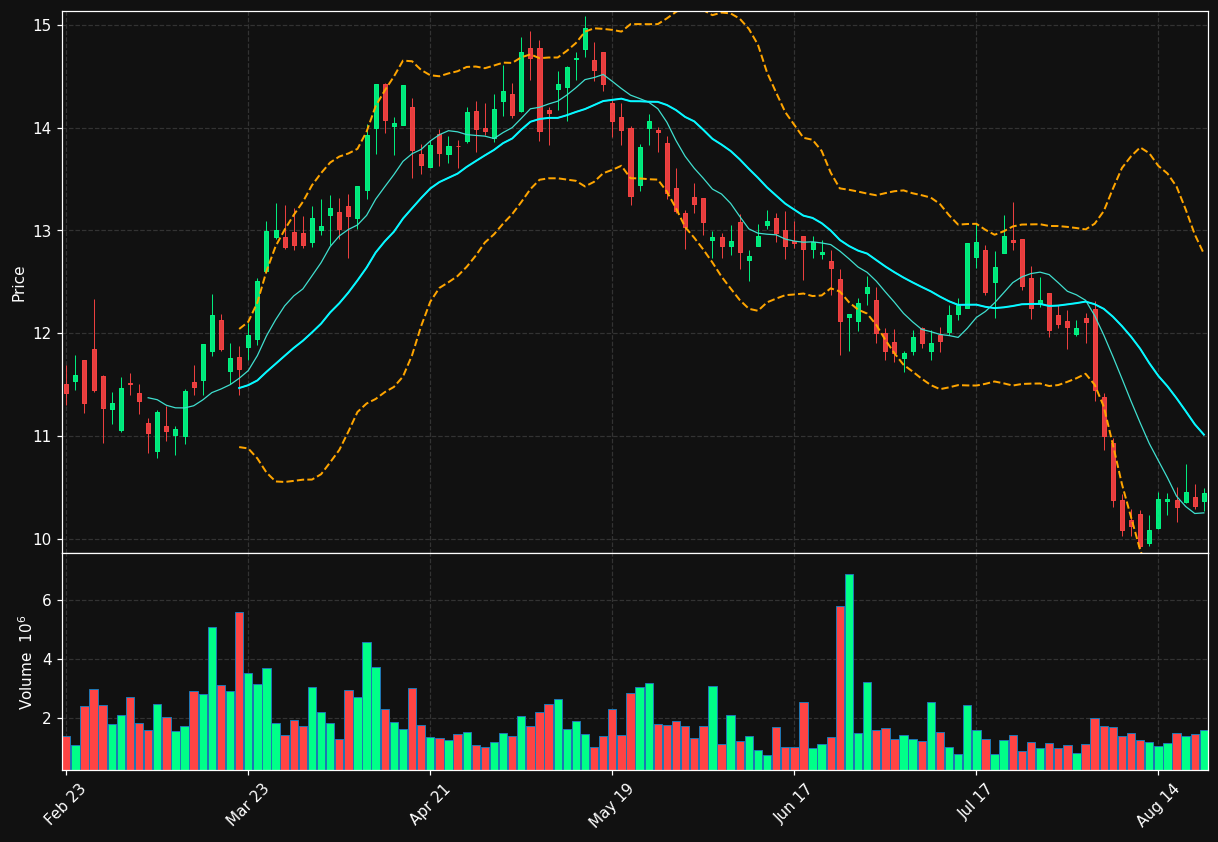Click the volume tick label '6'

46,601
